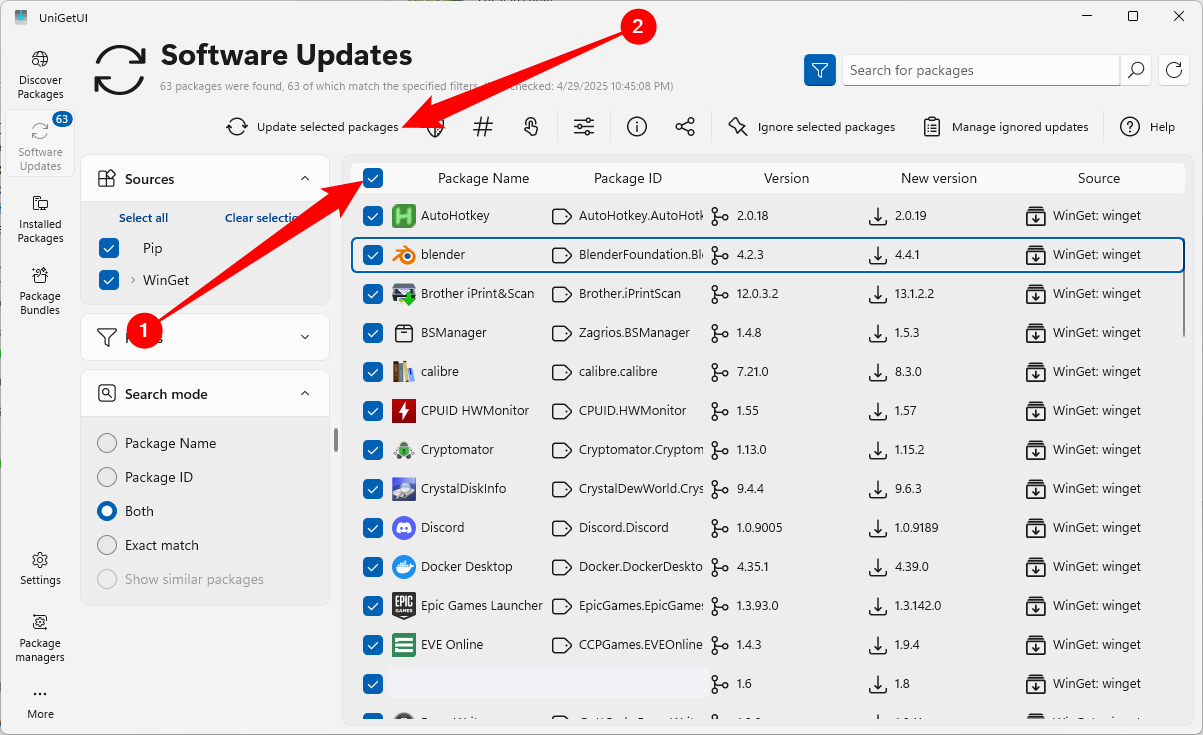Show package details info icon
This screenshot has width=1203, height=735.
tap(637, 127)
